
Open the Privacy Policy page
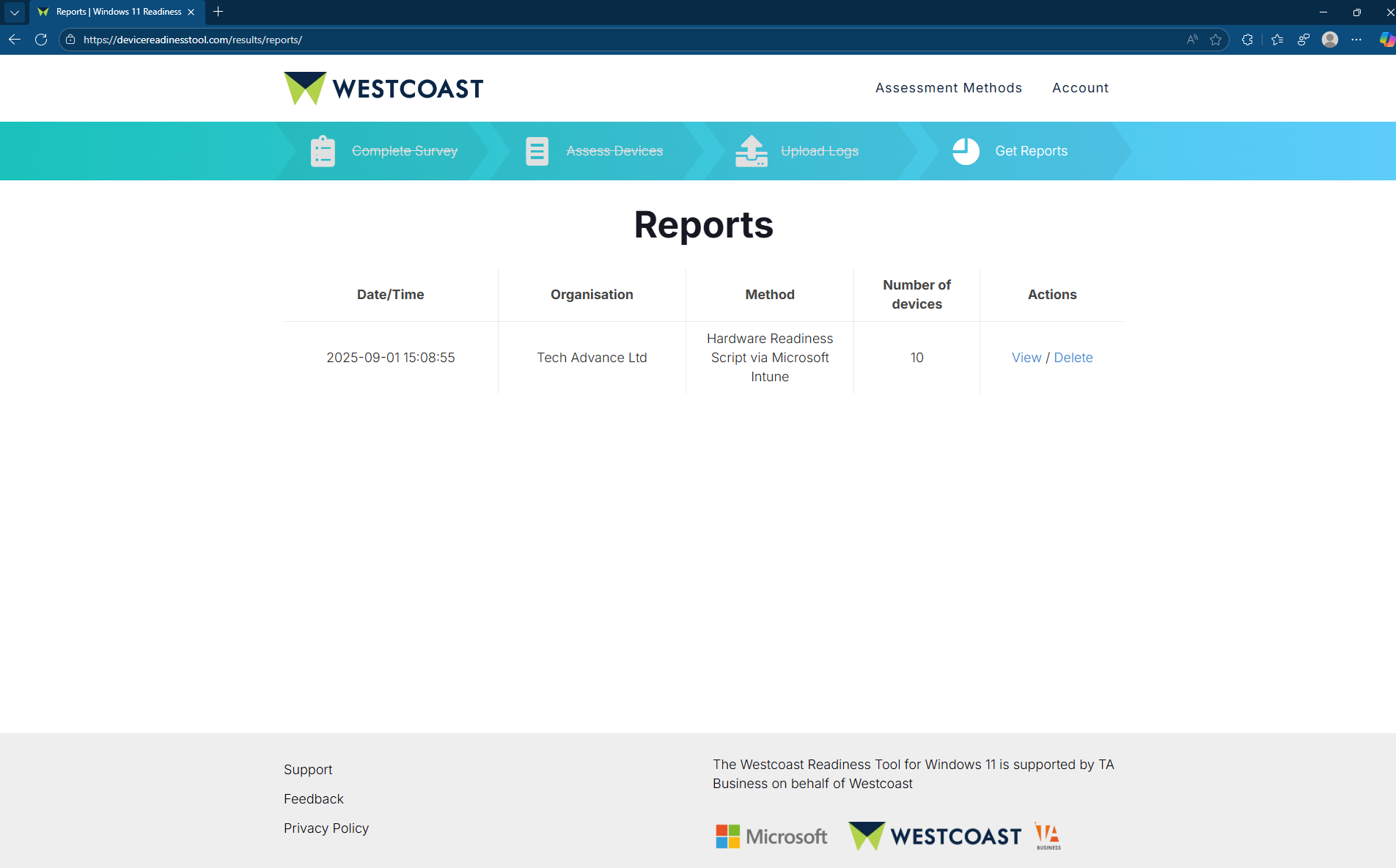[326, 828]
